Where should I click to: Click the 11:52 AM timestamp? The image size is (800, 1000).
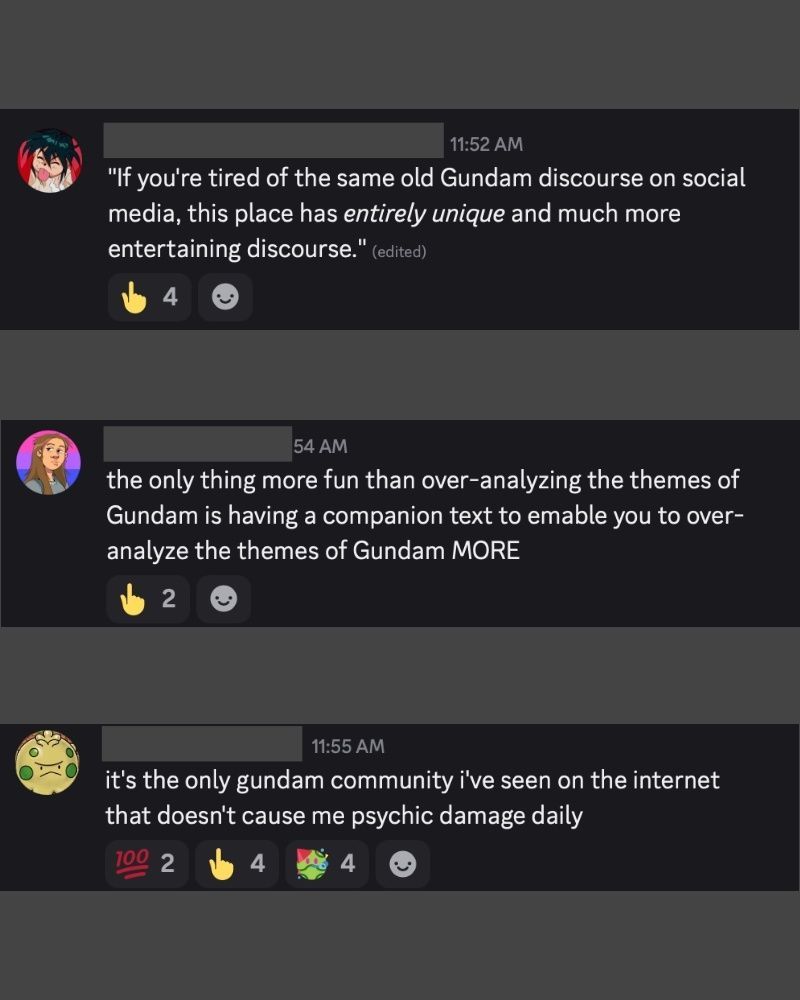coord(486,144)
